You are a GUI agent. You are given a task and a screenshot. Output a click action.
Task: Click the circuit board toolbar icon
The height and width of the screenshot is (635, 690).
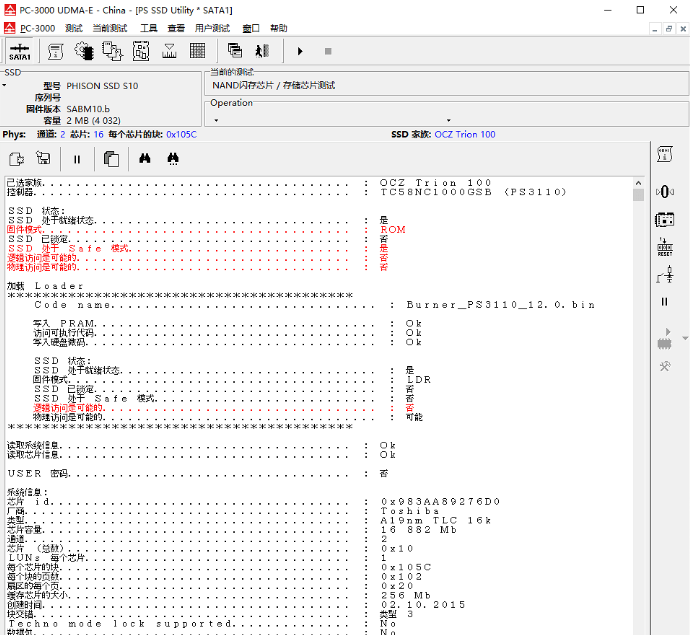pyautogui.click(x=141, y=51)
